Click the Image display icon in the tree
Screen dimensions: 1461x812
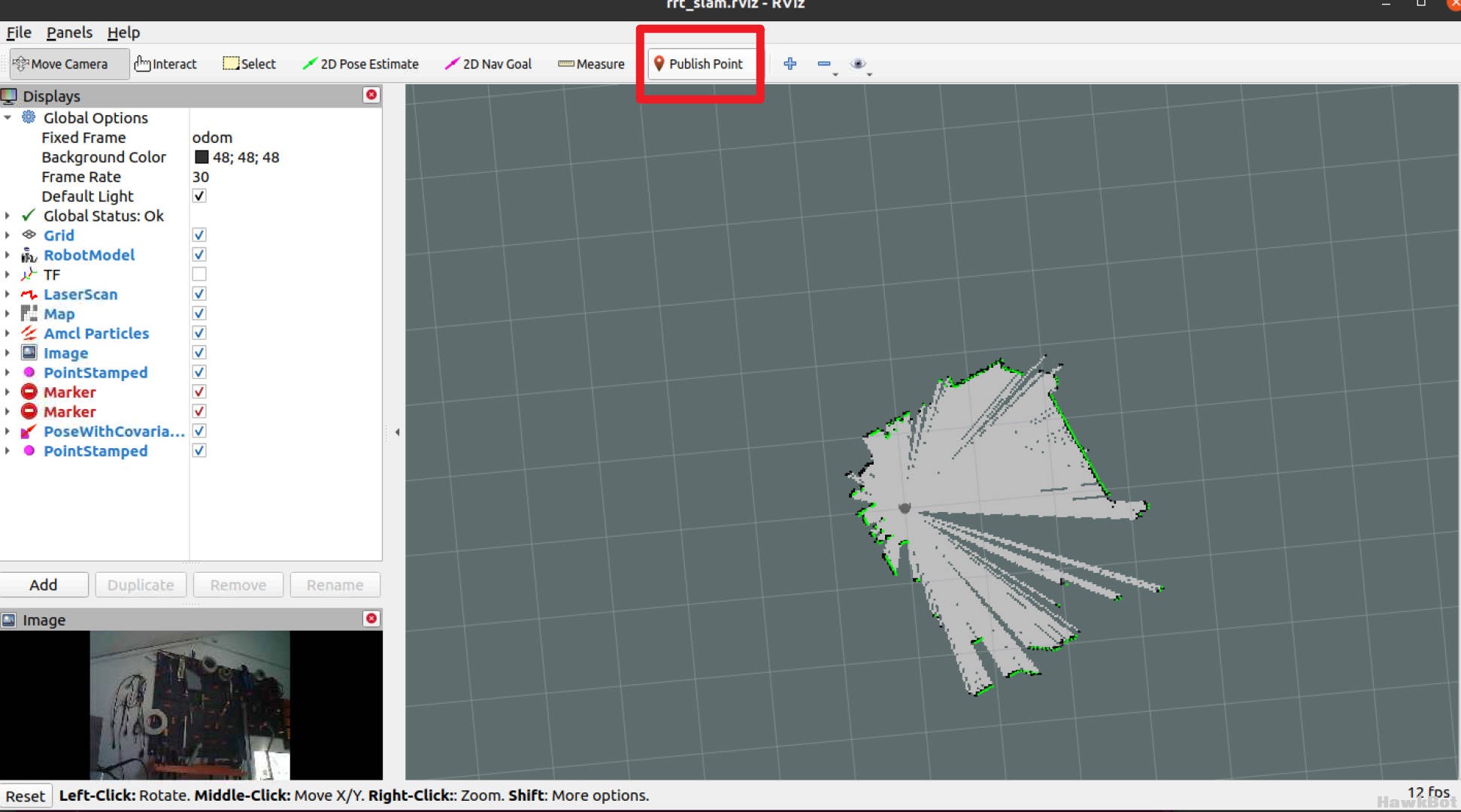tap(29, 353)
